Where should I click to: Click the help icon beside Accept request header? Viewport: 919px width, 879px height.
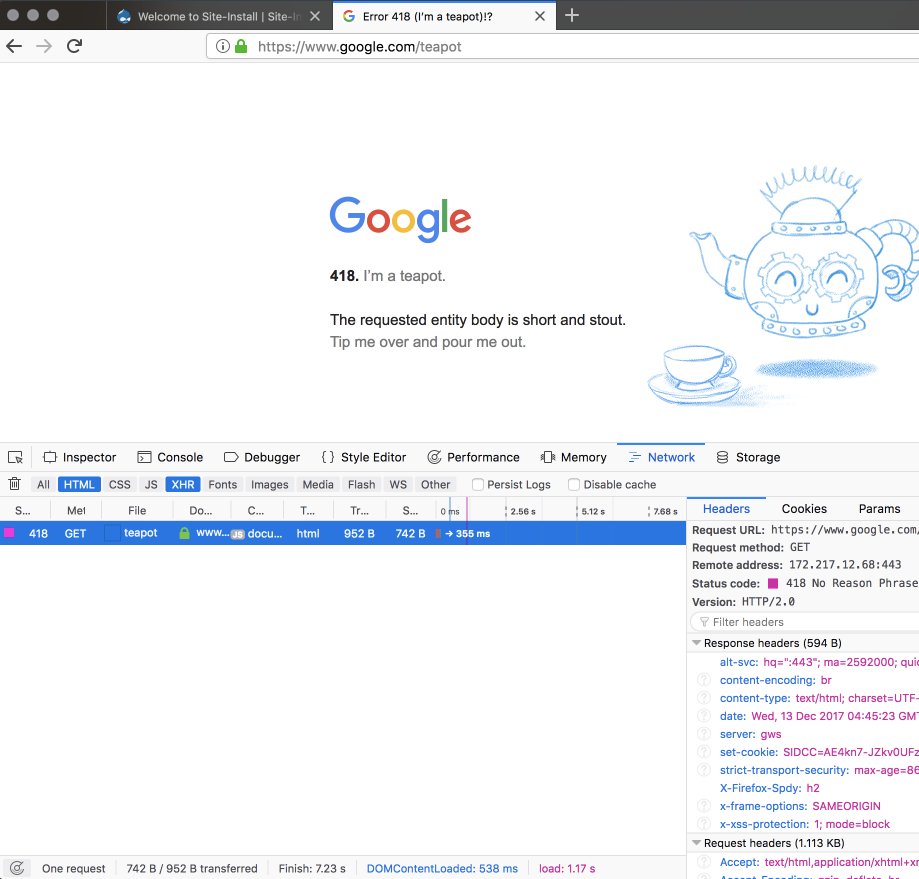pyautogui.click(x=704, y=862)
